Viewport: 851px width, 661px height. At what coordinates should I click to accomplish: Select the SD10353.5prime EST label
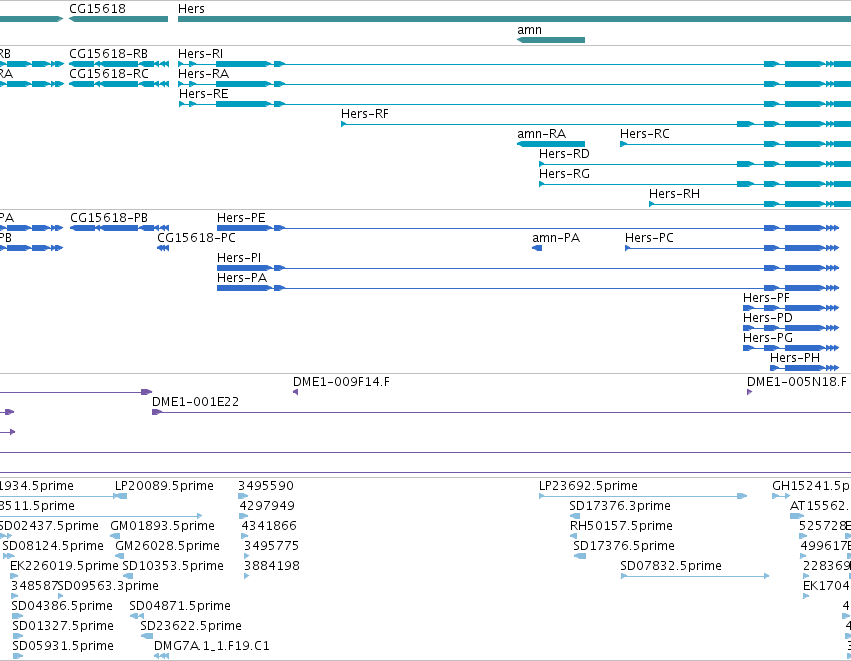[x=173, y=566]
